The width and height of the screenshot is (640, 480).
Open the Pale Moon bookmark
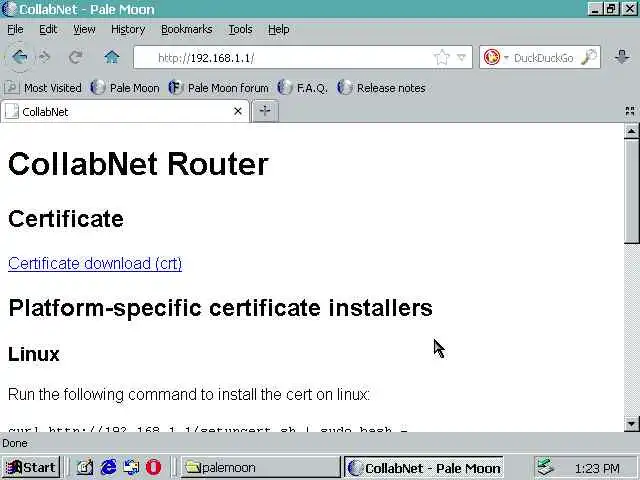point(125,88)
